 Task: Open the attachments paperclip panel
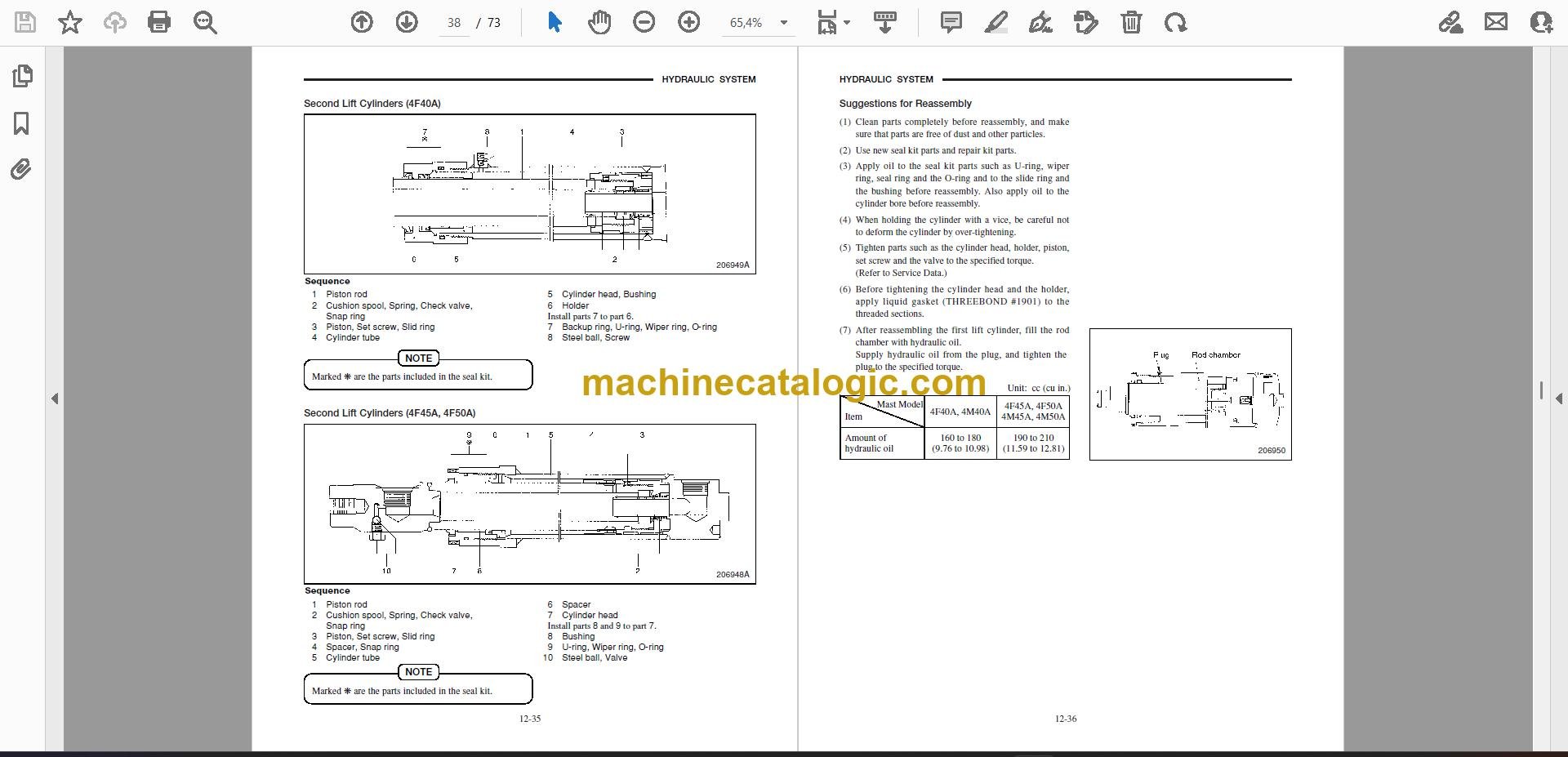point(21,170)
